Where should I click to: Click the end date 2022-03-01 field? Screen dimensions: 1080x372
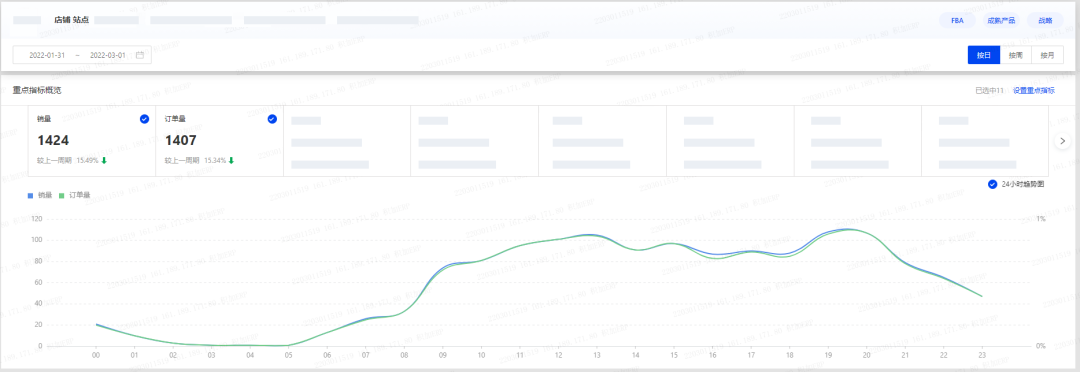[x=107, y=55]
